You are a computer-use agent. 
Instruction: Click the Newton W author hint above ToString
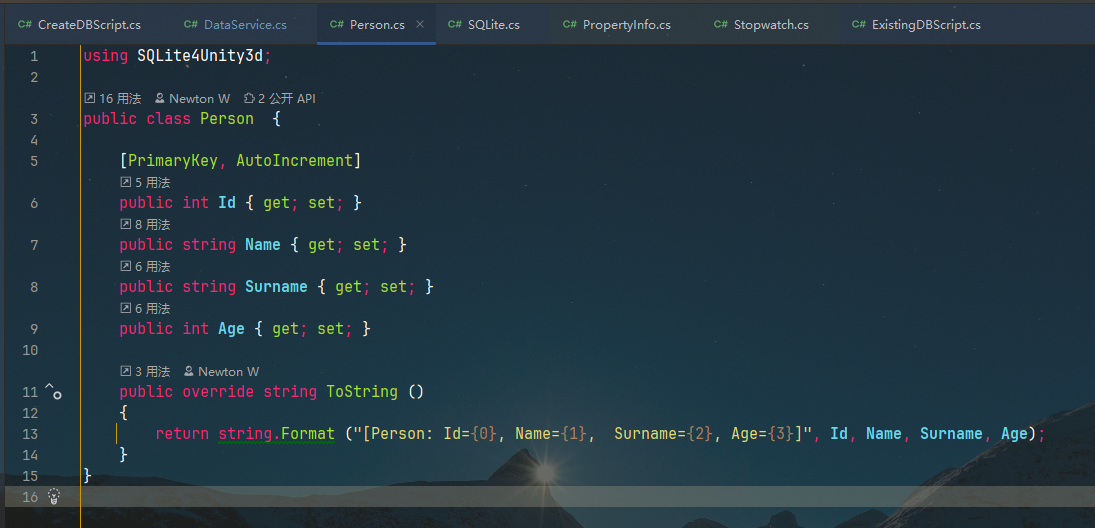click(x=221, y=372)
